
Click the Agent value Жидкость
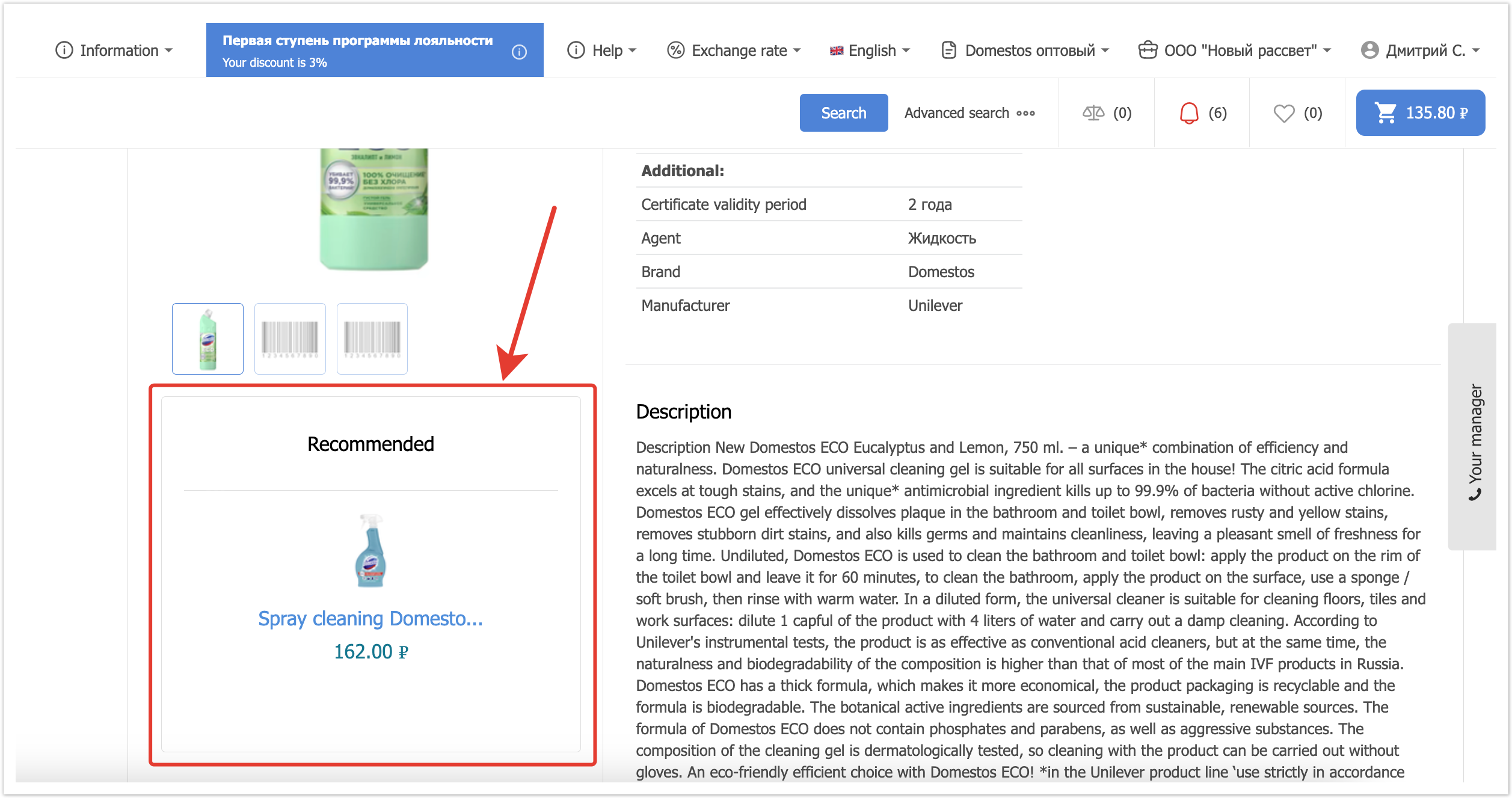click(942, 238)
